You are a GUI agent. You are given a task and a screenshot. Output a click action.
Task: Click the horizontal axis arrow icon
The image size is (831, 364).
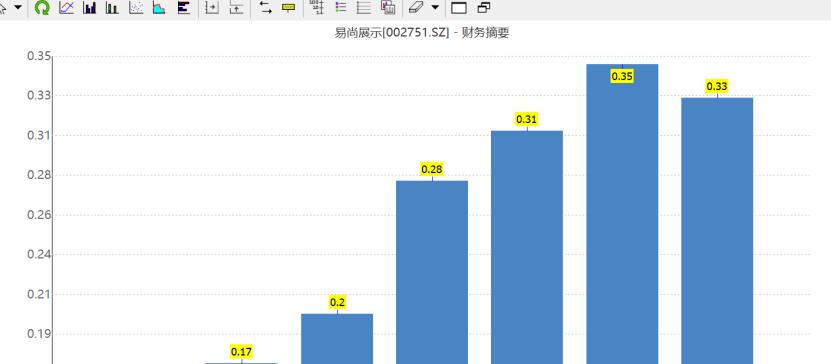point(212,7)
